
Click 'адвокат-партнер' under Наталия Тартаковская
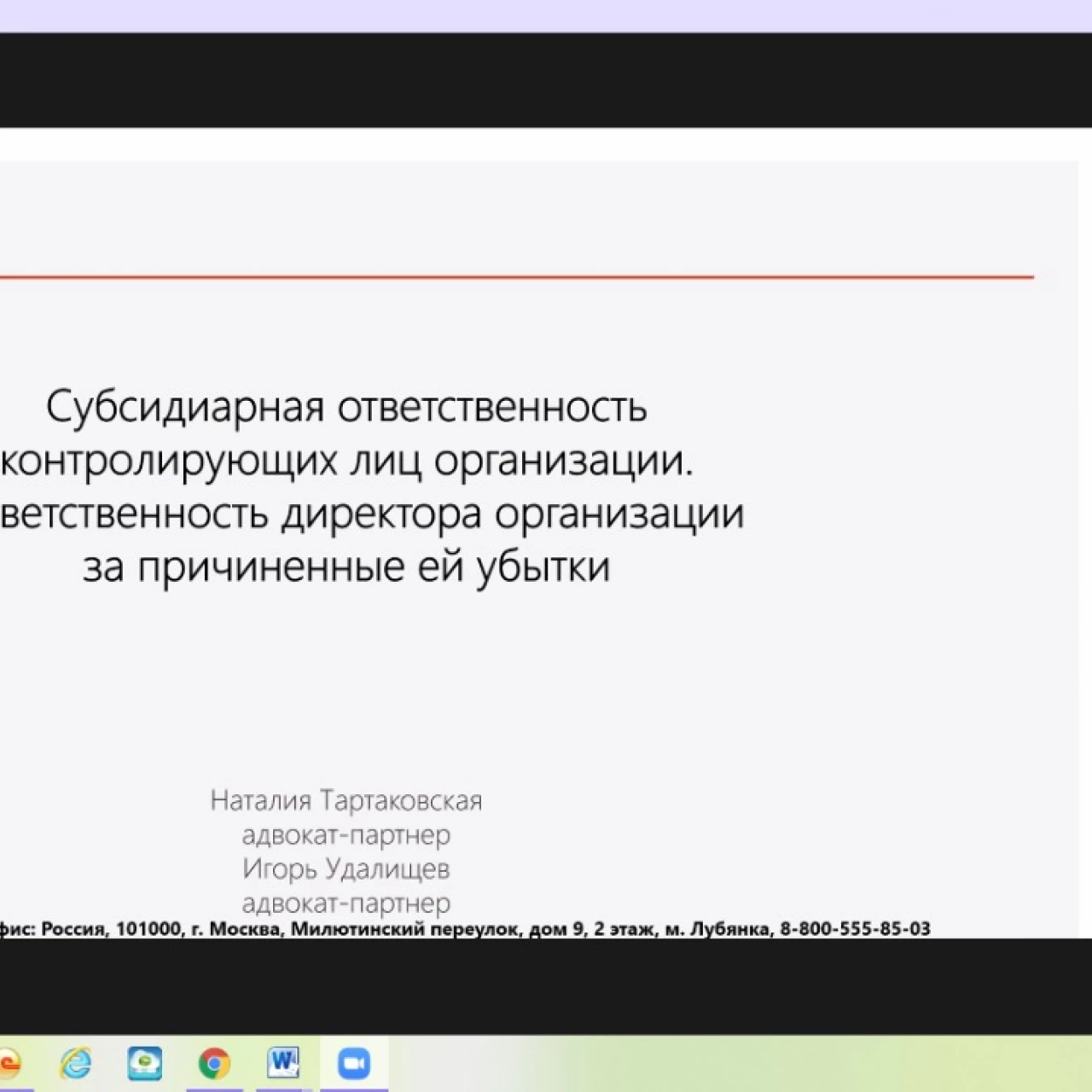[x=346, y=834]
